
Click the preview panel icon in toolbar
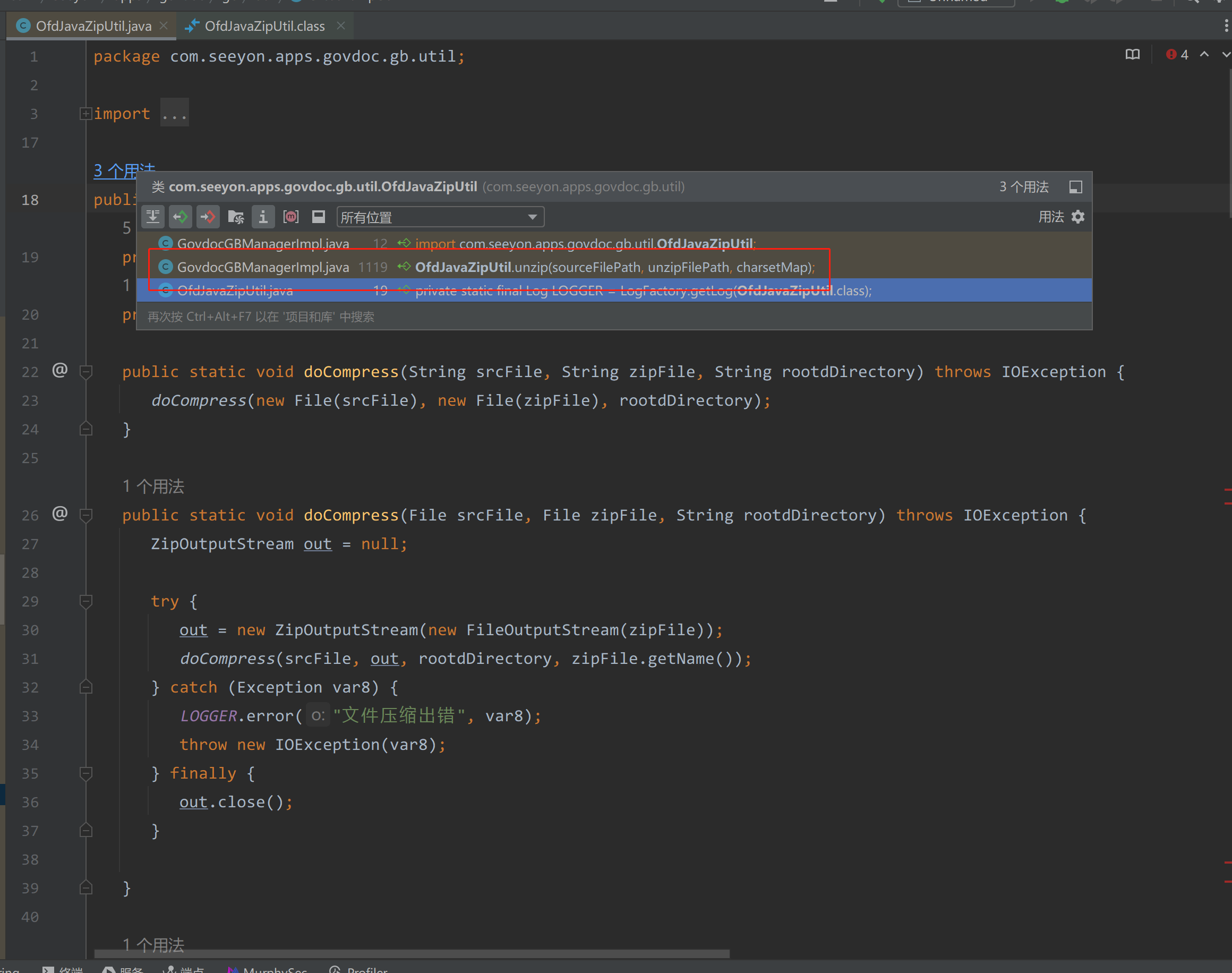[x=319, y=217]
